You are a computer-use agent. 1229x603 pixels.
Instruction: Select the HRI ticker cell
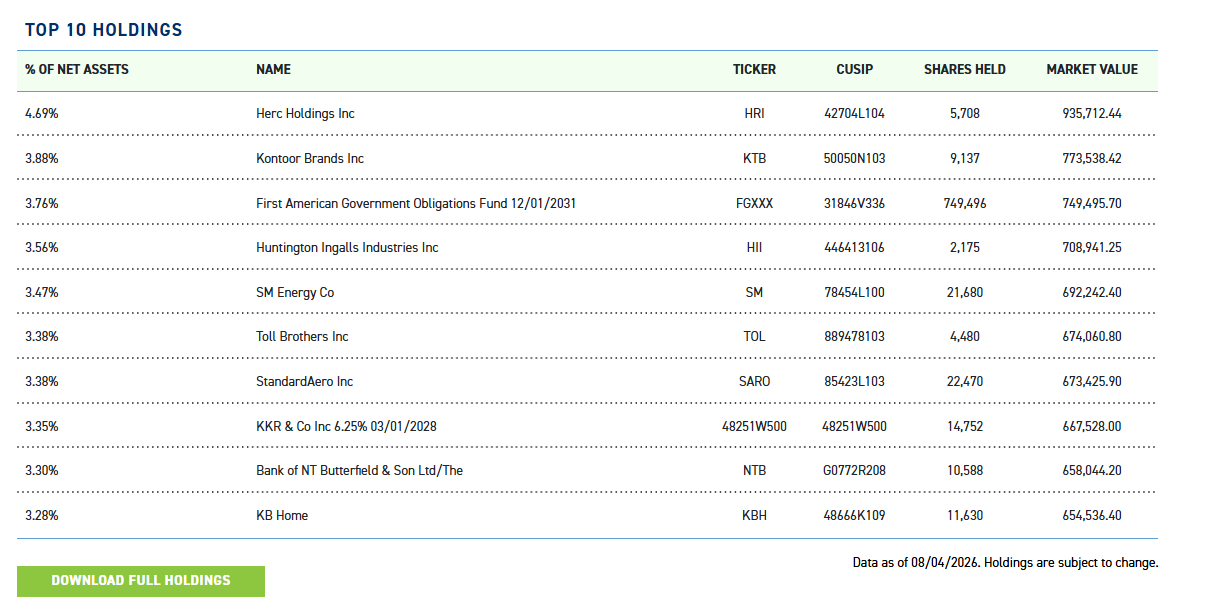[x=754, y=114]
